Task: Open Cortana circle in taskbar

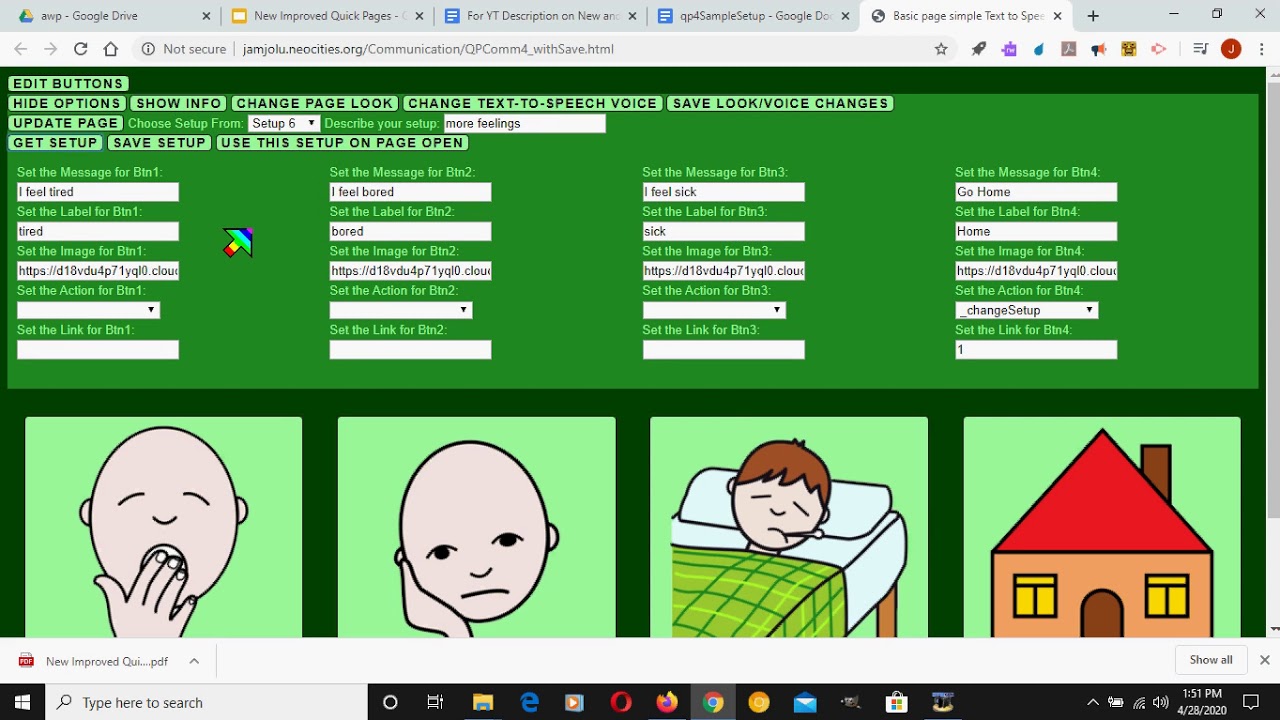Action: [390, 702]
